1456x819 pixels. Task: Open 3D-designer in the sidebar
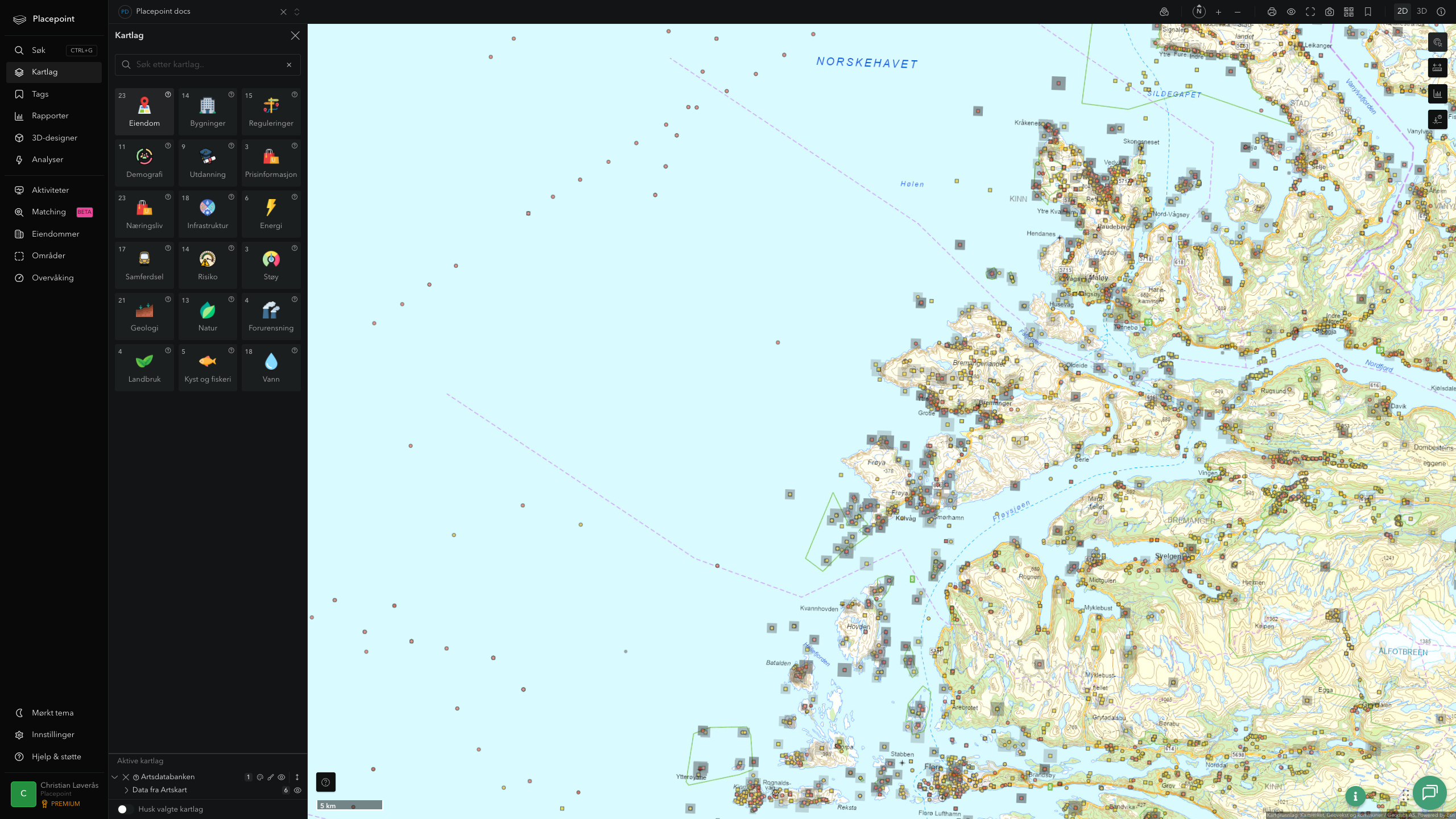tap(54, 138)
